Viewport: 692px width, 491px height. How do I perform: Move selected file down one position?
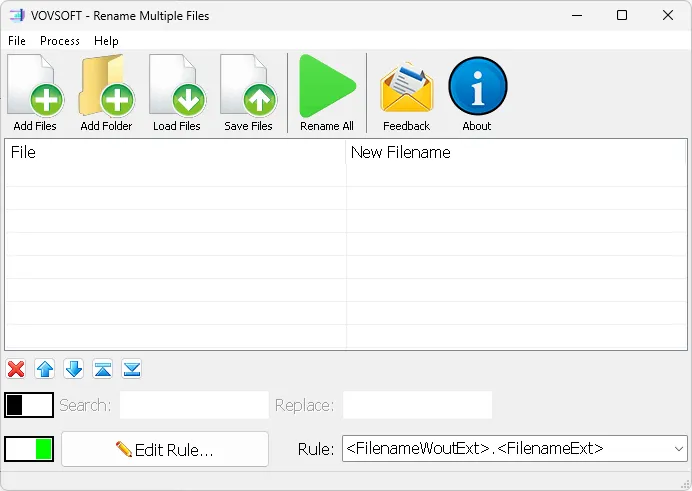click(74, 369)
